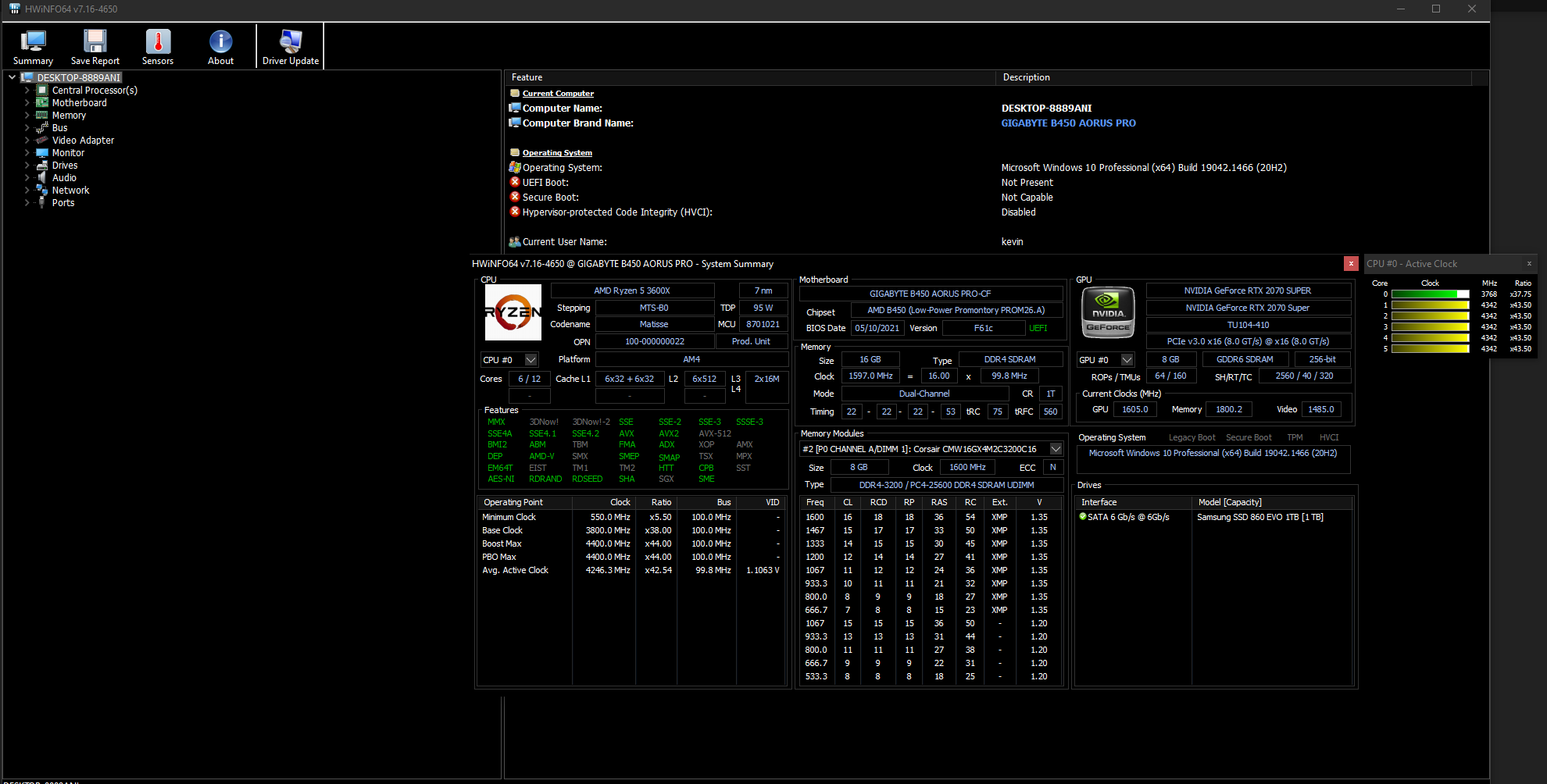Click the Core 5 clock bar
1547x784 pixels.
coord(1430,349)
